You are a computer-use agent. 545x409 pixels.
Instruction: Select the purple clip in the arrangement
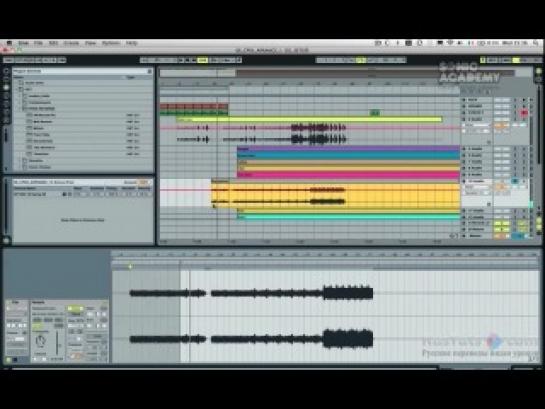tap(348, 149)
